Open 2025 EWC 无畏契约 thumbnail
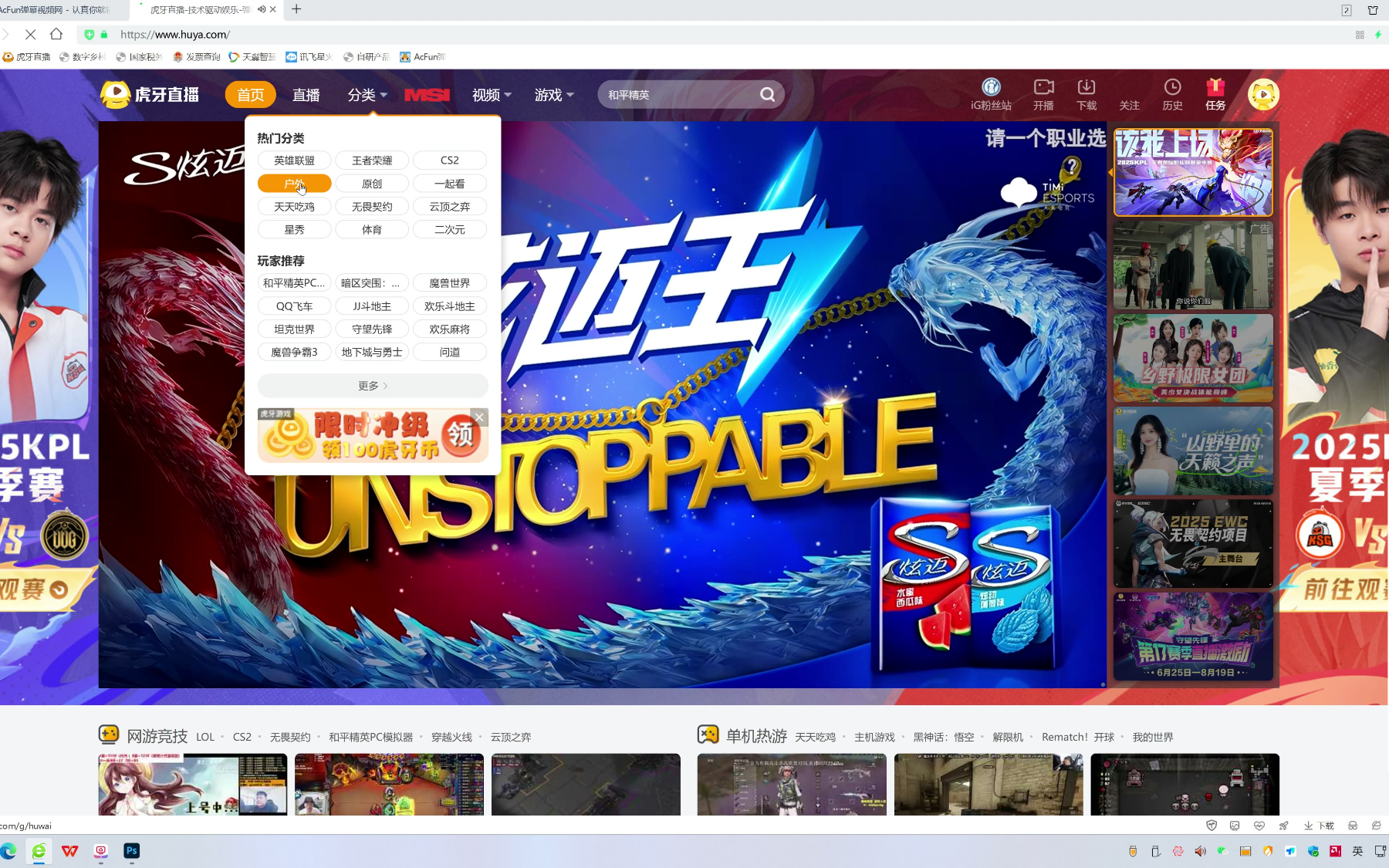1389x868 pixels. coord(1193,543)
